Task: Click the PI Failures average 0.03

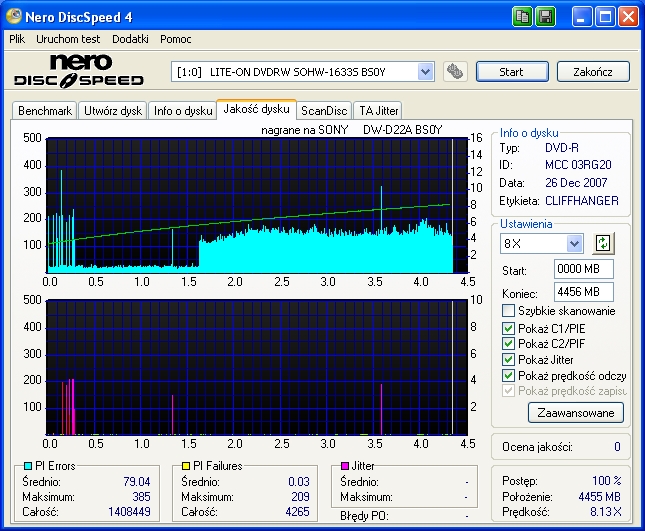Action: 299,482
